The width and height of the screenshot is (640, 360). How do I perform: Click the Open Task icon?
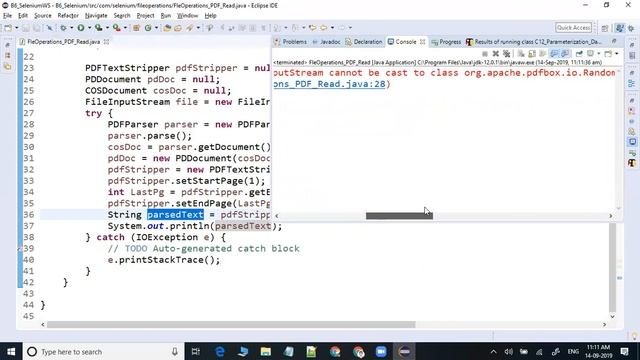pos(178,28)
